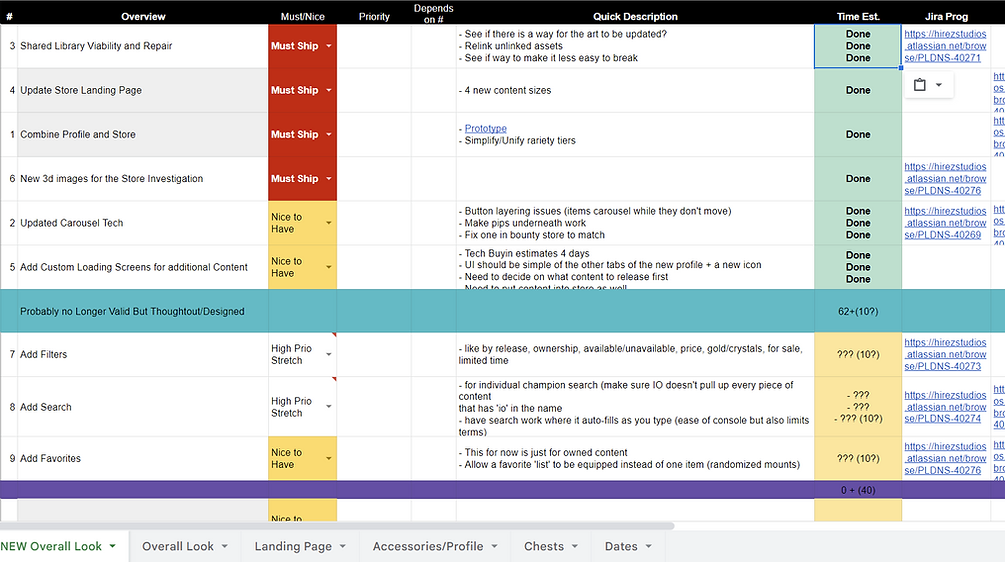Select the Shared Library Viability and Repair cell
Viewport: 1005px width, 562px height.
(x=142, y=46)
